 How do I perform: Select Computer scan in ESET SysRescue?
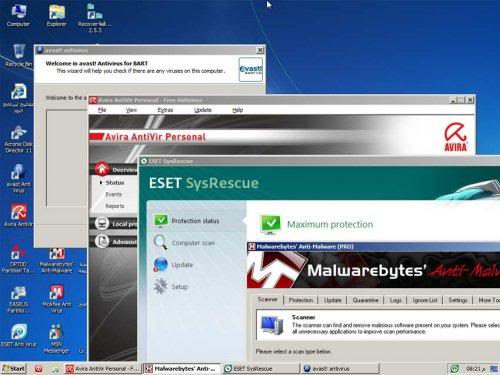193,243
